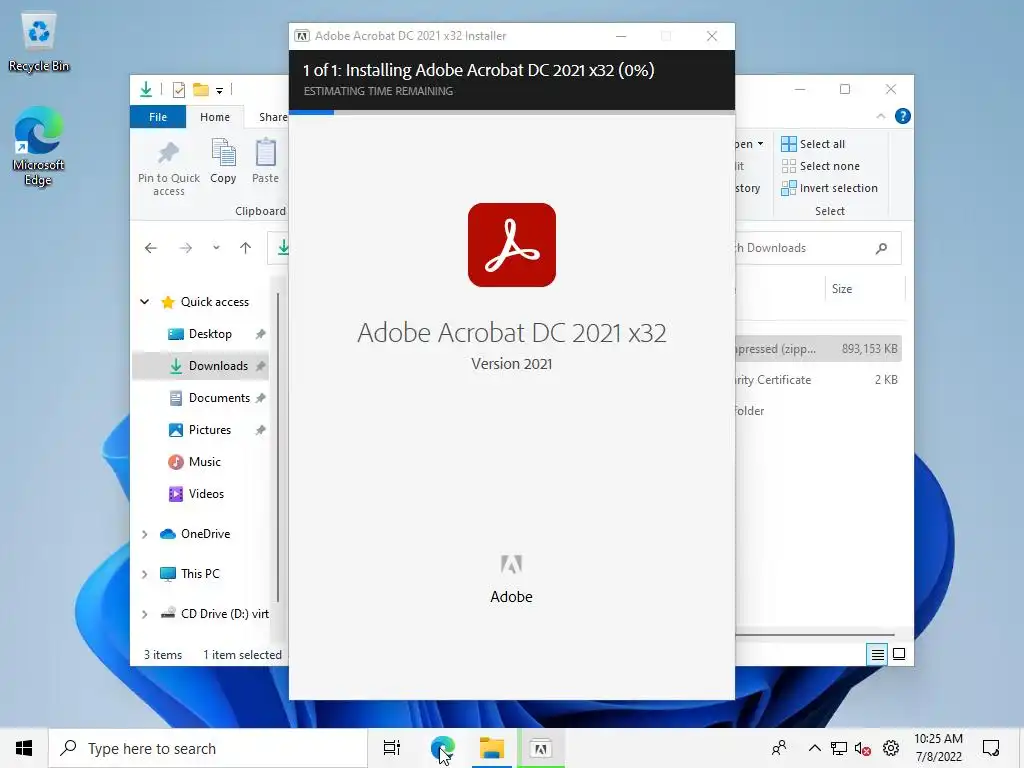This screenshot has width=1024, height=768.
Task: Open Explorer help question mark icon
Action: click(903, 116)
